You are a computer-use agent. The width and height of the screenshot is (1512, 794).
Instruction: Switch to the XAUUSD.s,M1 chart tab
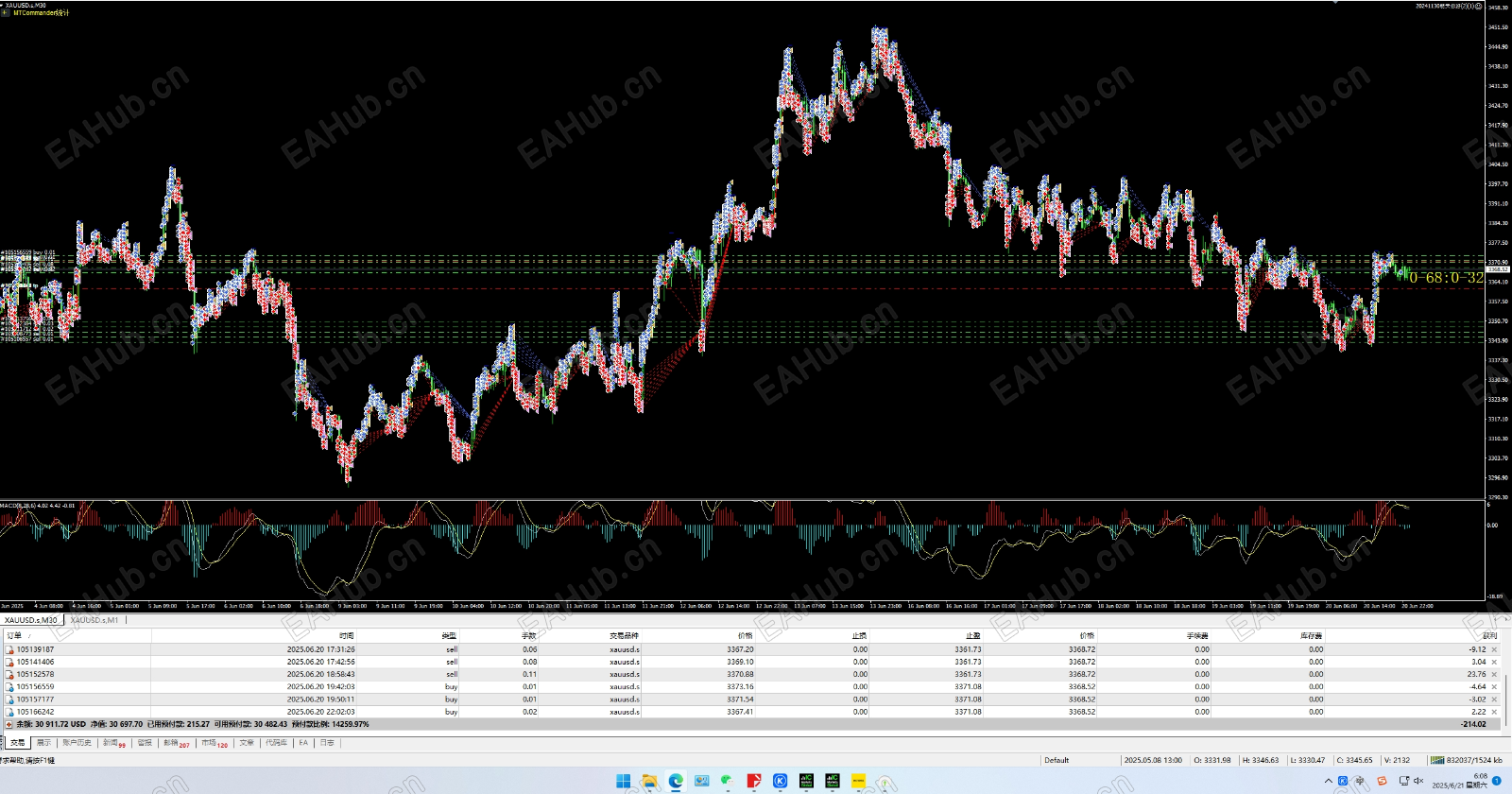(x=94, y=620)
